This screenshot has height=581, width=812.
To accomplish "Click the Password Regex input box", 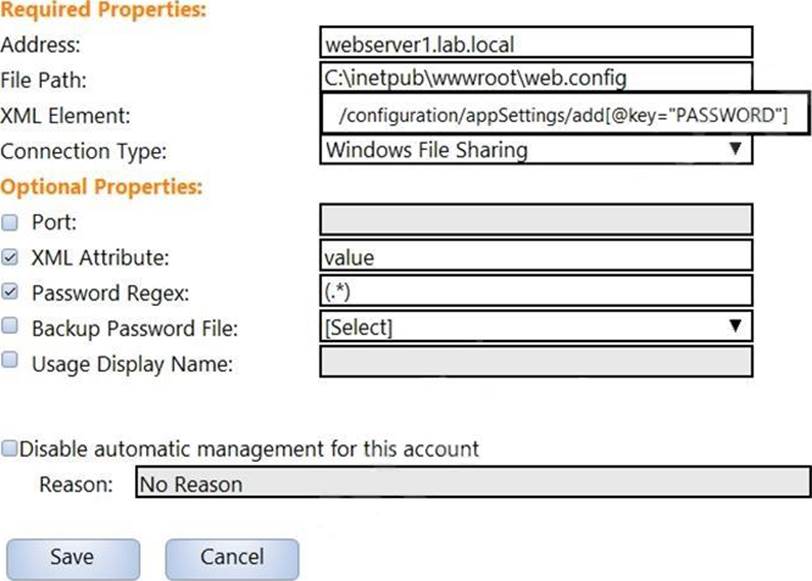I will (x=535, y=291).
